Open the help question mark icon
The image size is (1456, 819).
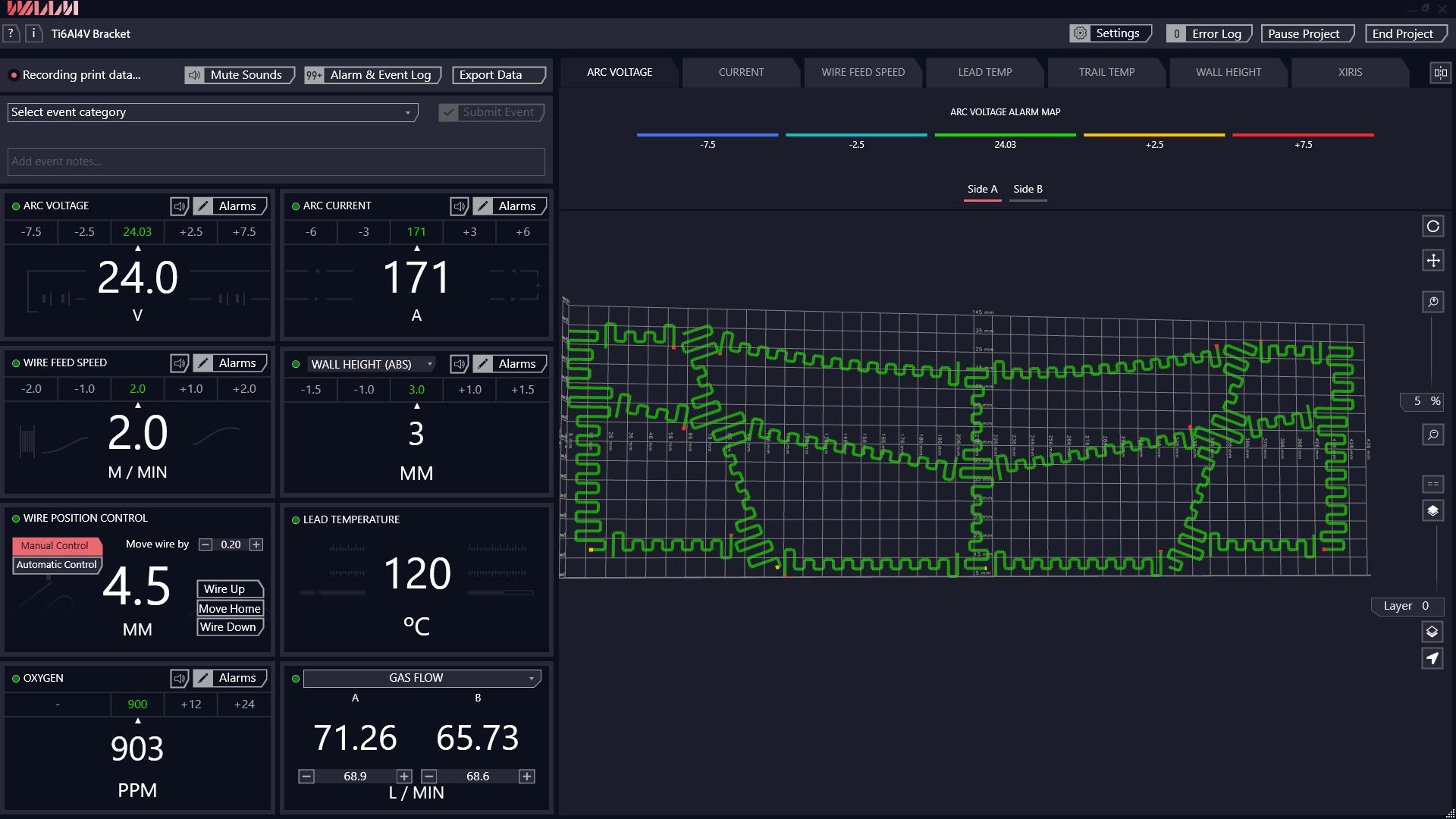(11, 33)
